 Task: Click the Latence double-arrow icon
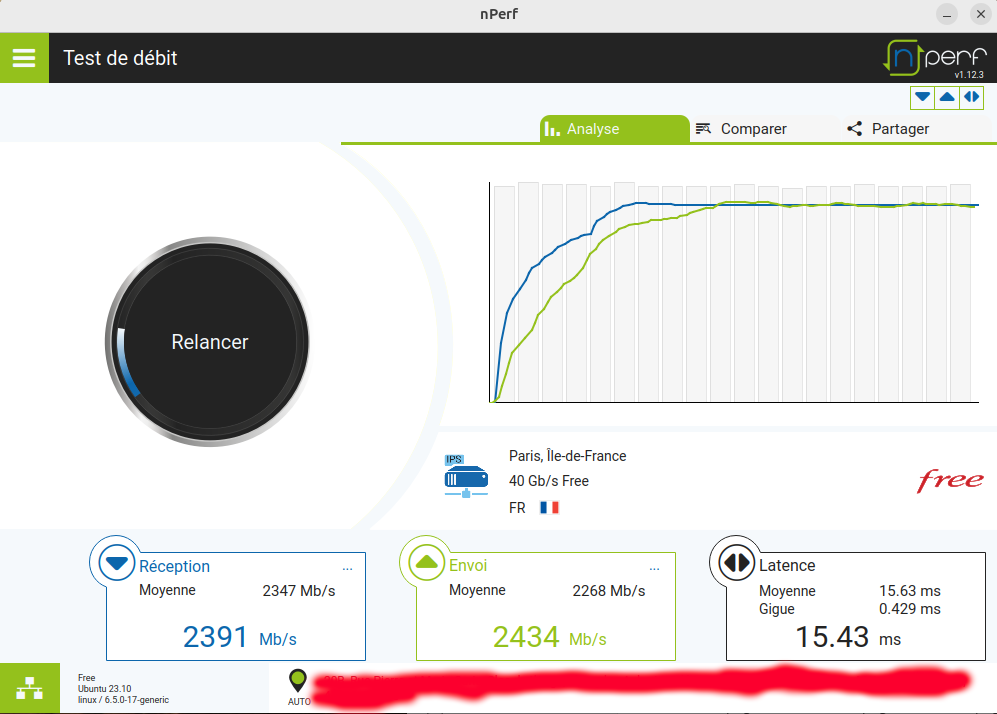click(x=737, y=564)
